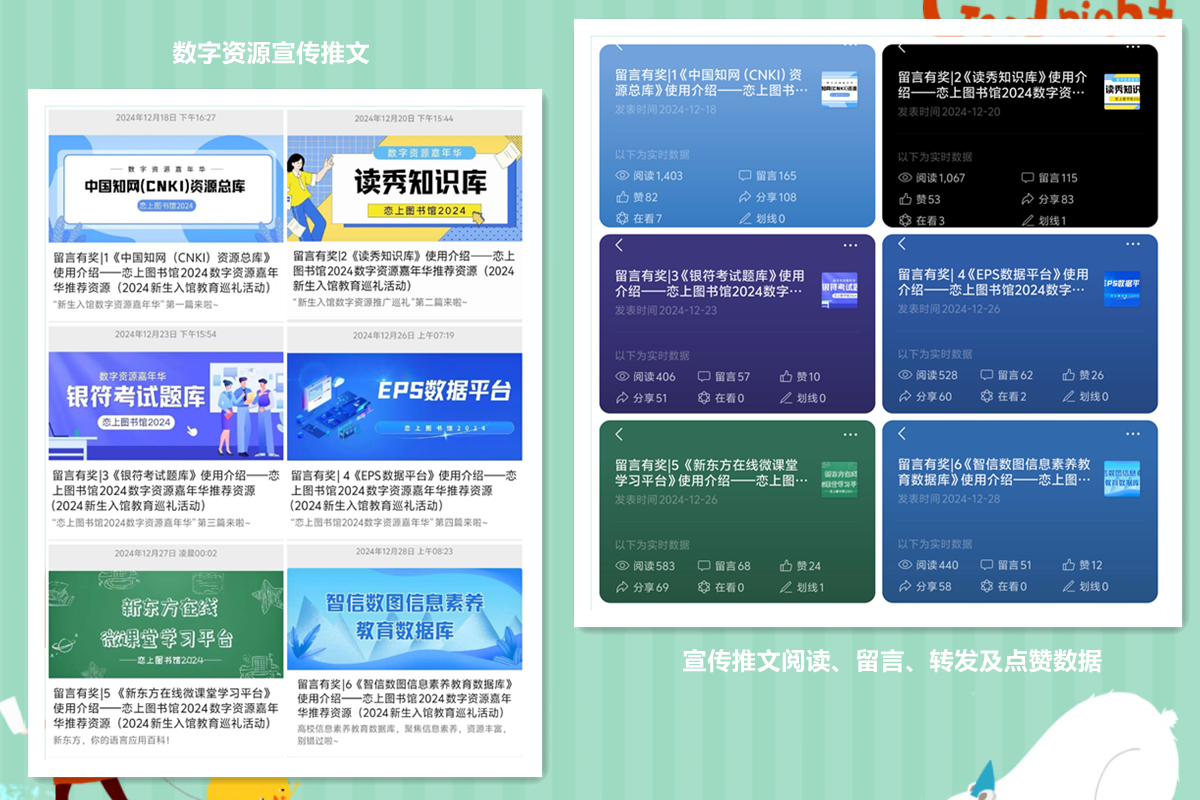Screen dimensions: 1200x800
Task: Click the timestamp 2024年12月28日 上午08:23
Action: [404, 552]
